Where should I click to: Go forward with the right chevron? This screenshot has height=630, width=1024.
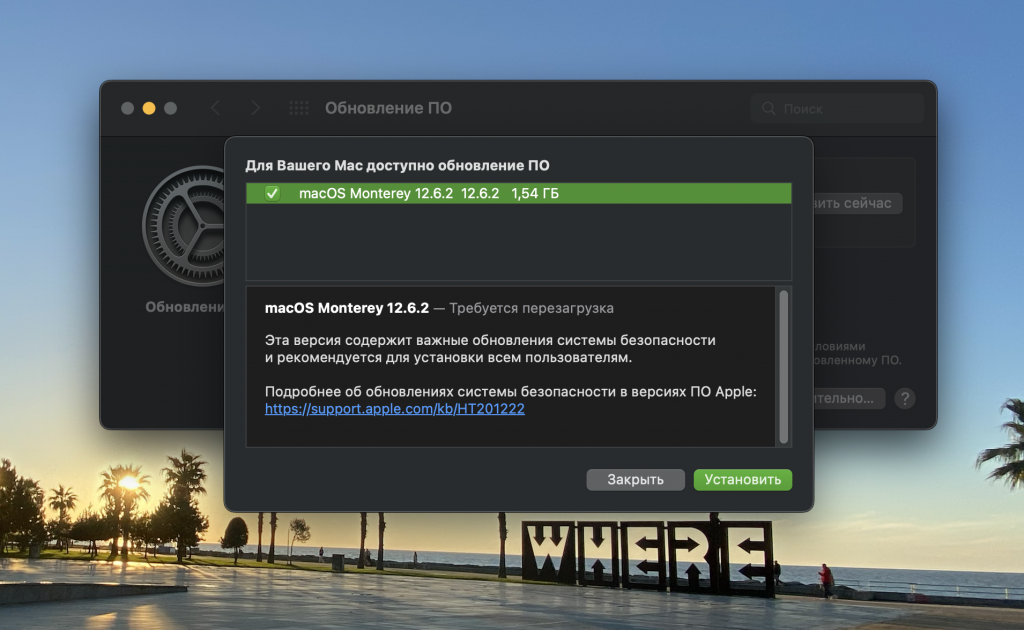tap(255, 108)
